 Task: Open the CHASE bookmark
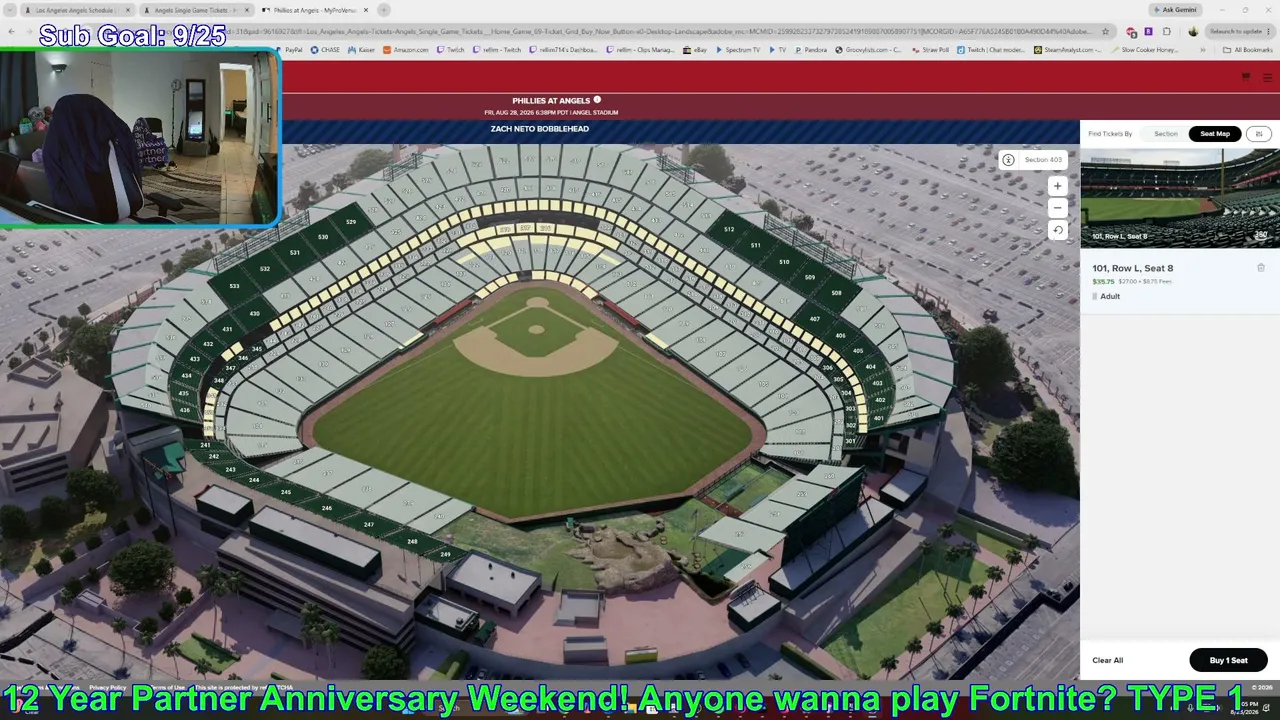click(325, 50)
